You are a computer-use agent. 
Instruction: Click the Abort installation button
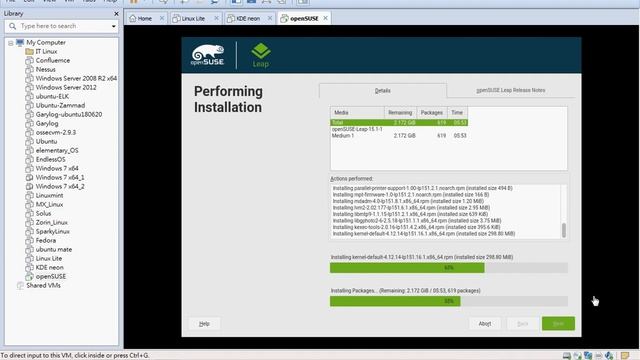(484, 324)
